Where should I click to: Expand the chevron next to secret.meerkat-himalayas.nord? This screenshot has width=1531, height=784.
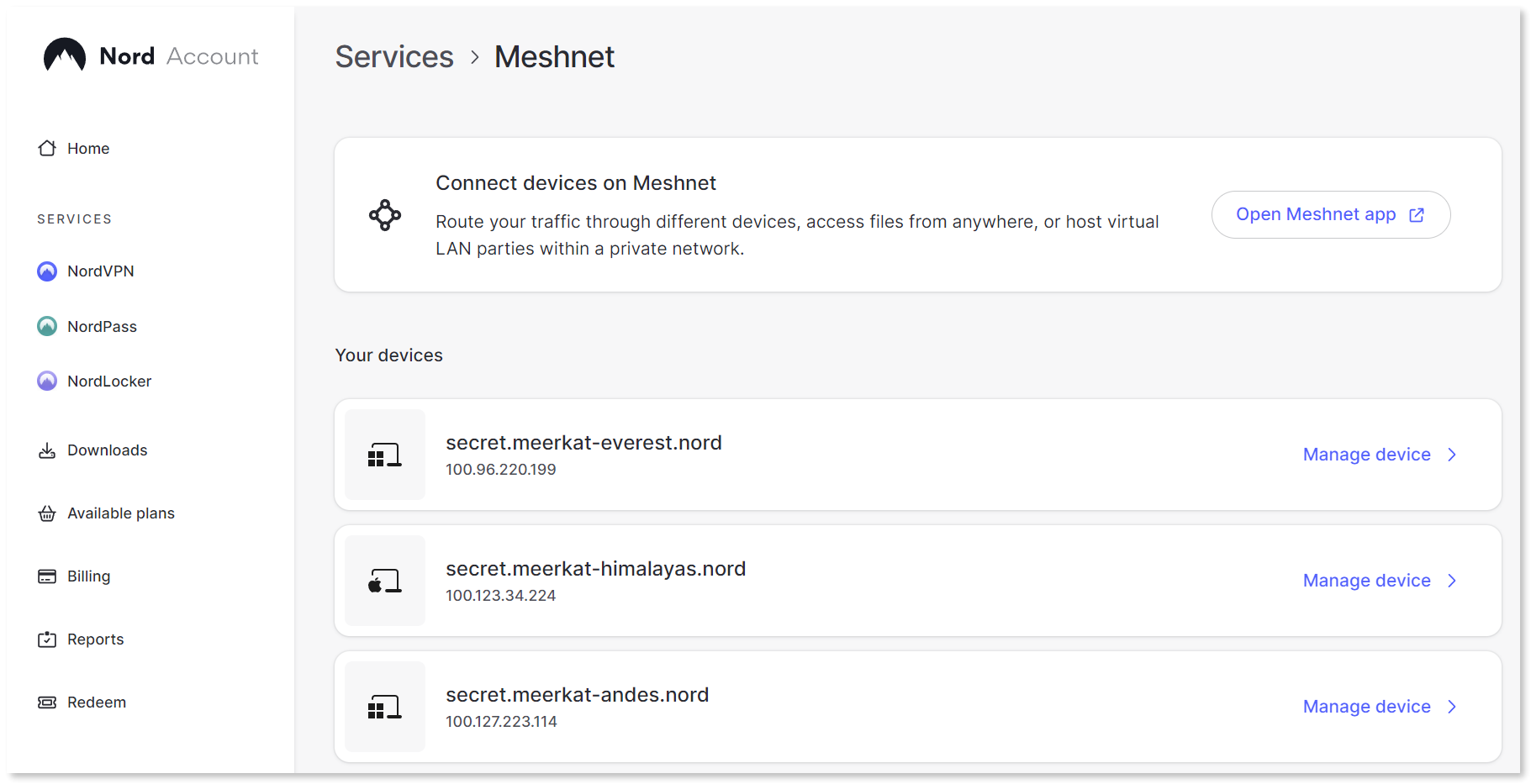(x=1452, y=581)
